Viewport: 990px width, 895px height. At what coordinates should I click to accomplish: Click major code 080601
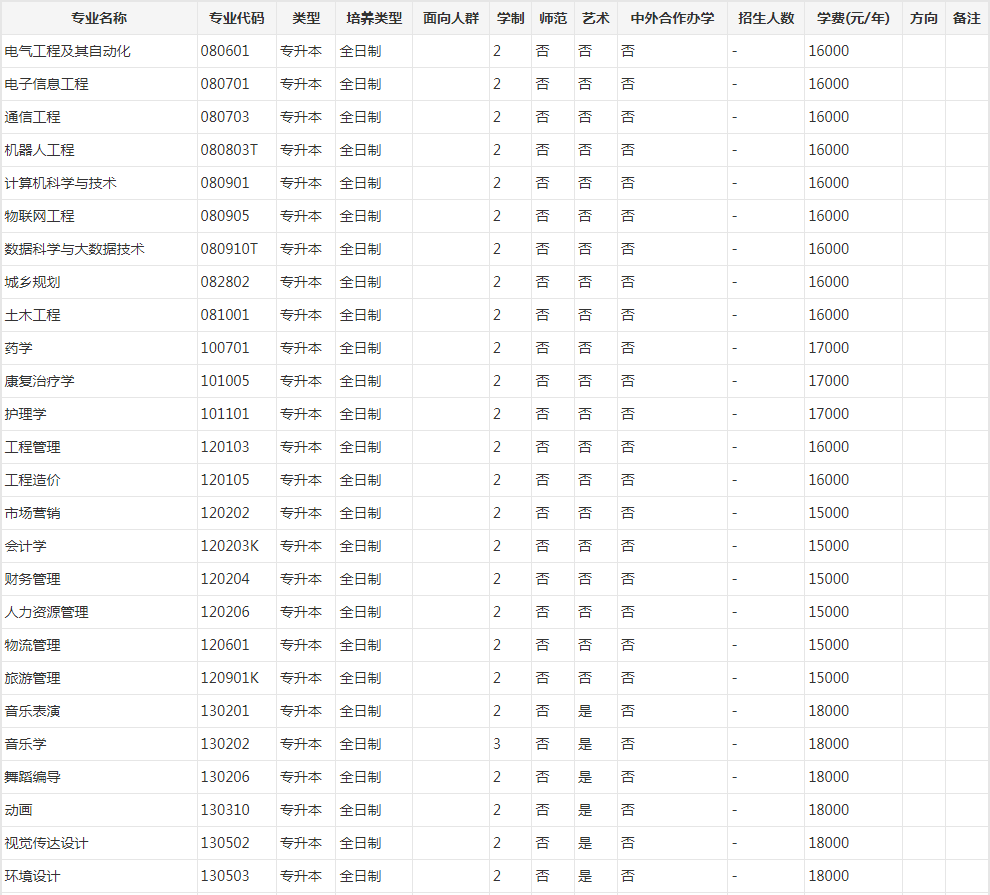coord(225,51)
